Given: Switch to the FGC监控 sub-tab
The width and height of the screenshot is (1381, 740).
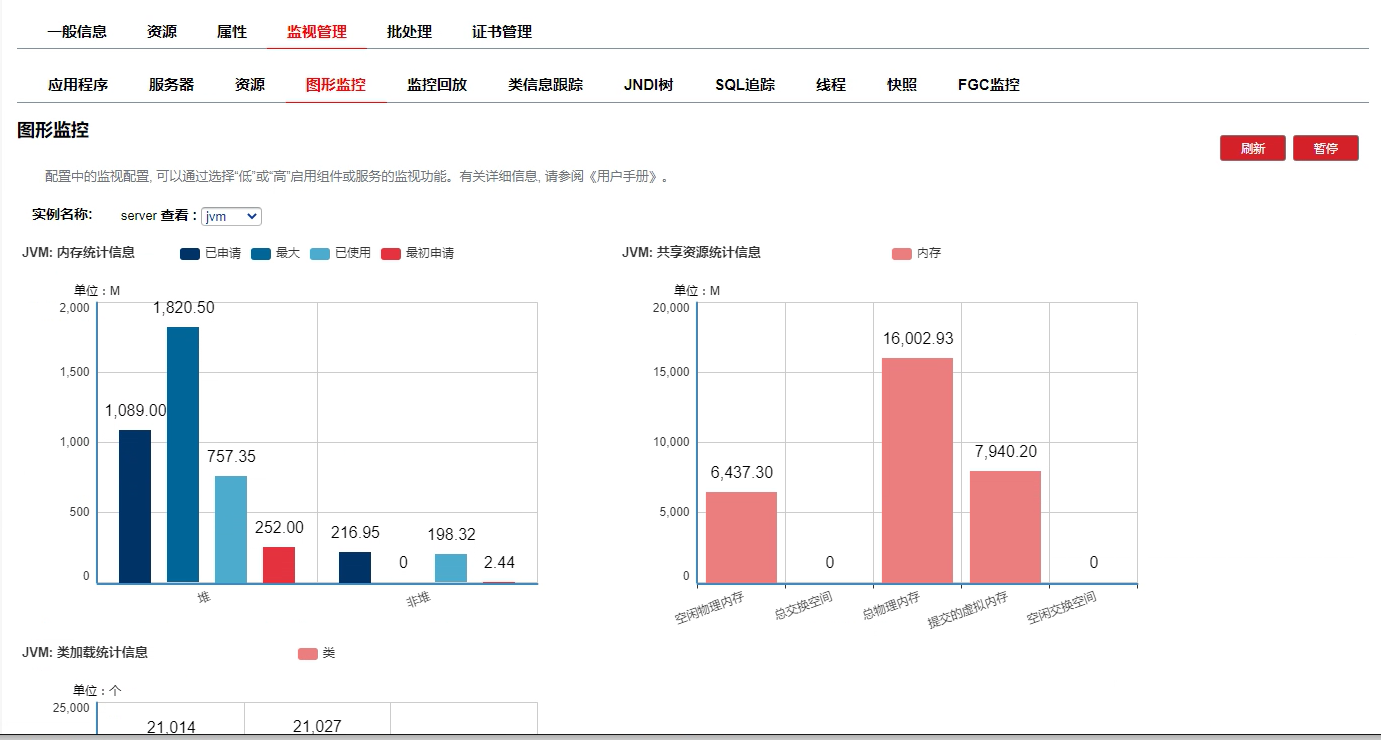Looking at the screenshot, I should [x=988, y=85].
